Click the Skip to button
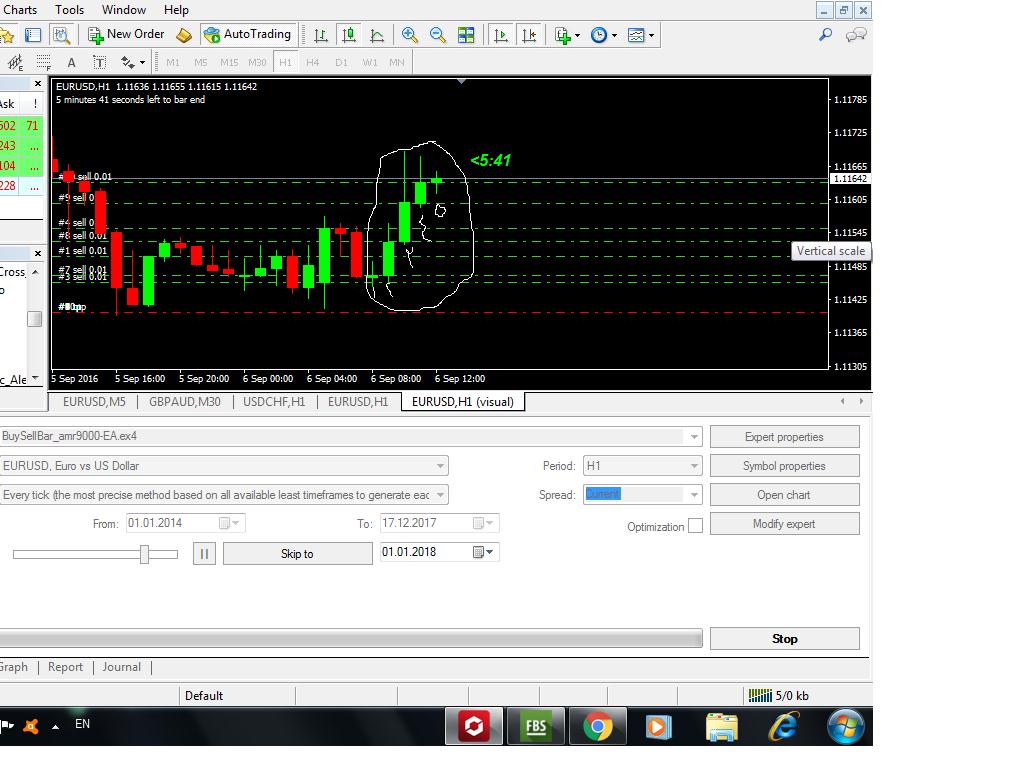This screenshot has height=768, width=1024. [298, 554]
